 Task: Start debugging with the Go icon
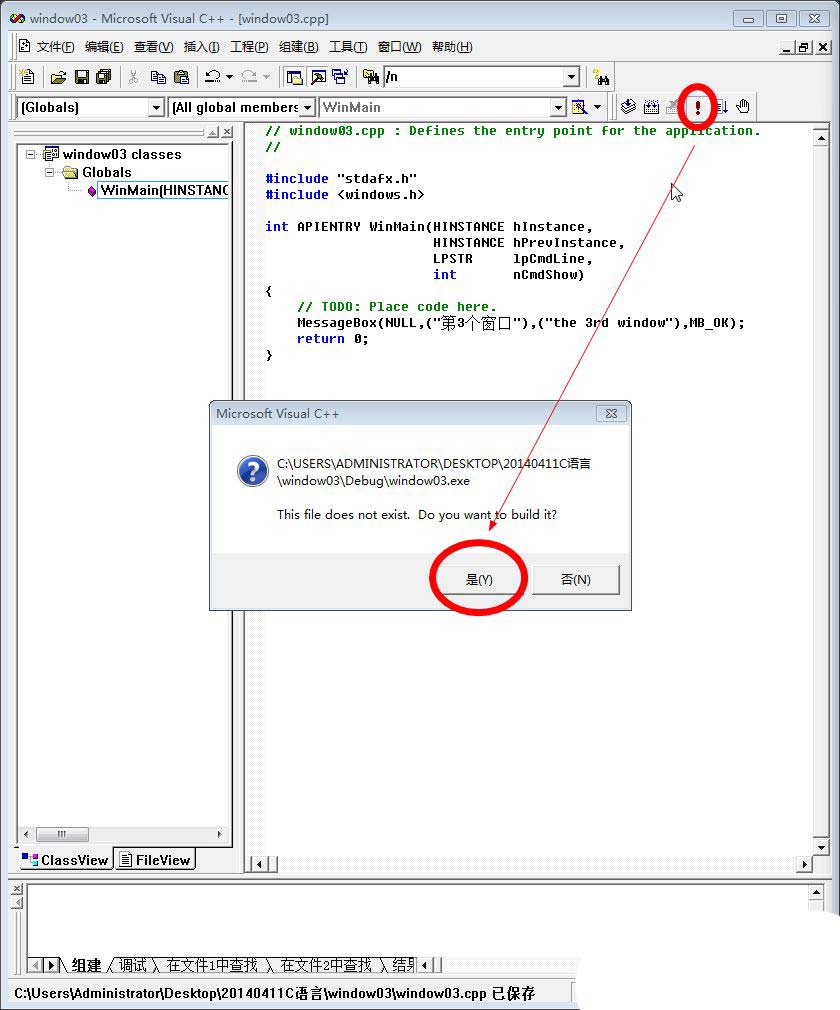point(720,107)
